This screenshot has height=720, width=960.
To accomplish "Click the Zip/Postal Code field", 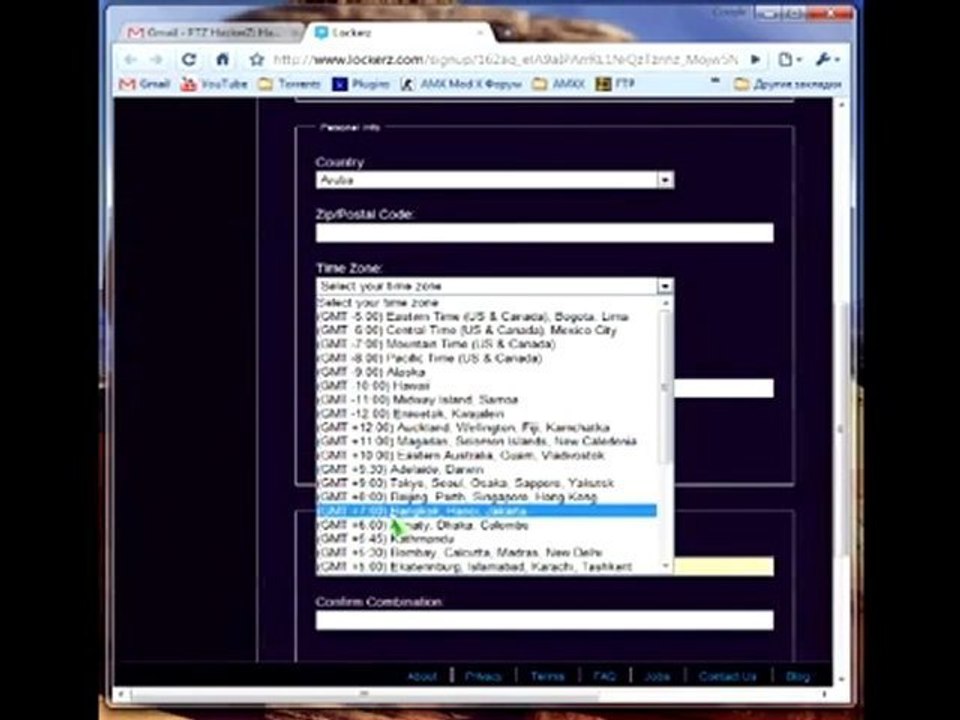I will click(x=544, y=233).
